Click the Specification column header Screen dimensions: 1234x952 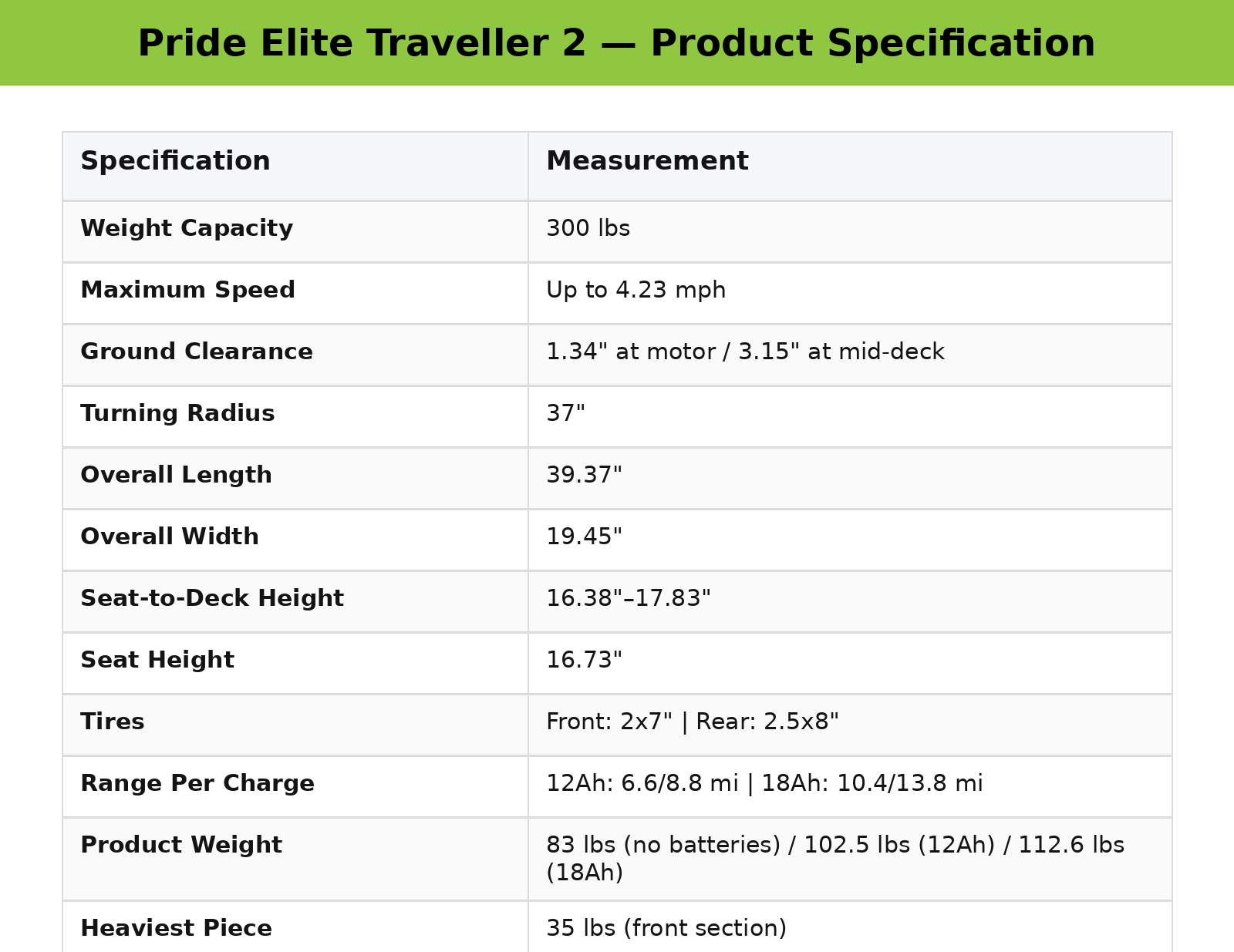[x=175, y=162]
